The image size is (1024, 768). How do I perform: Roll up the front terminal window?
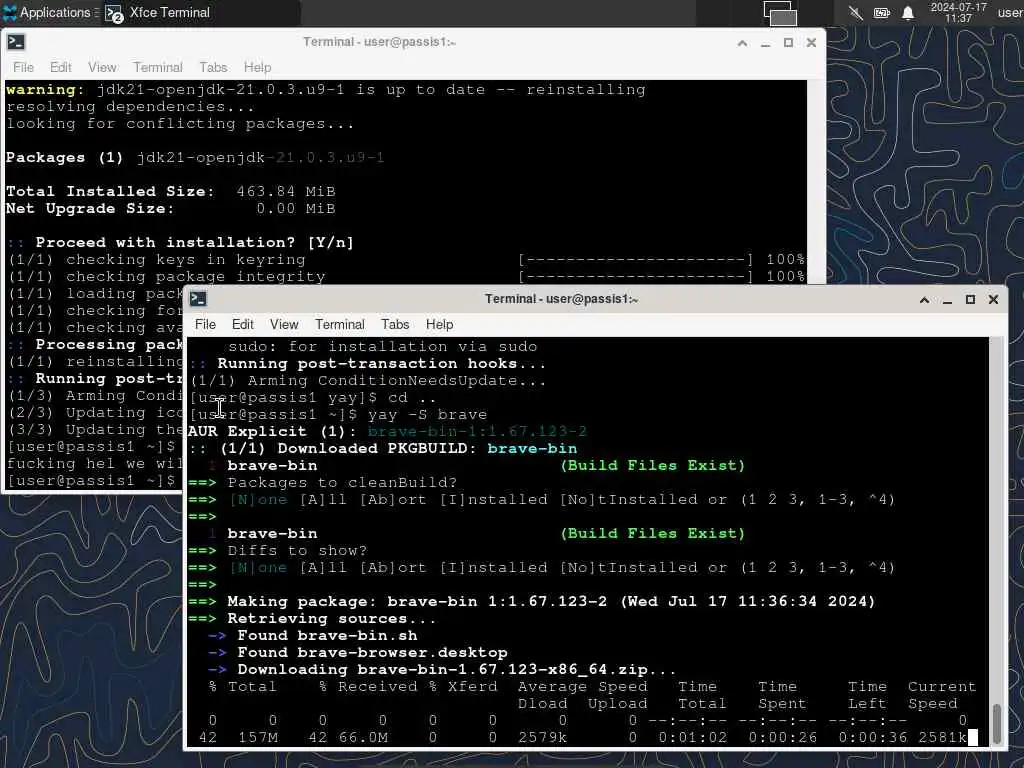pyautogui.click(x=925, y=300)
